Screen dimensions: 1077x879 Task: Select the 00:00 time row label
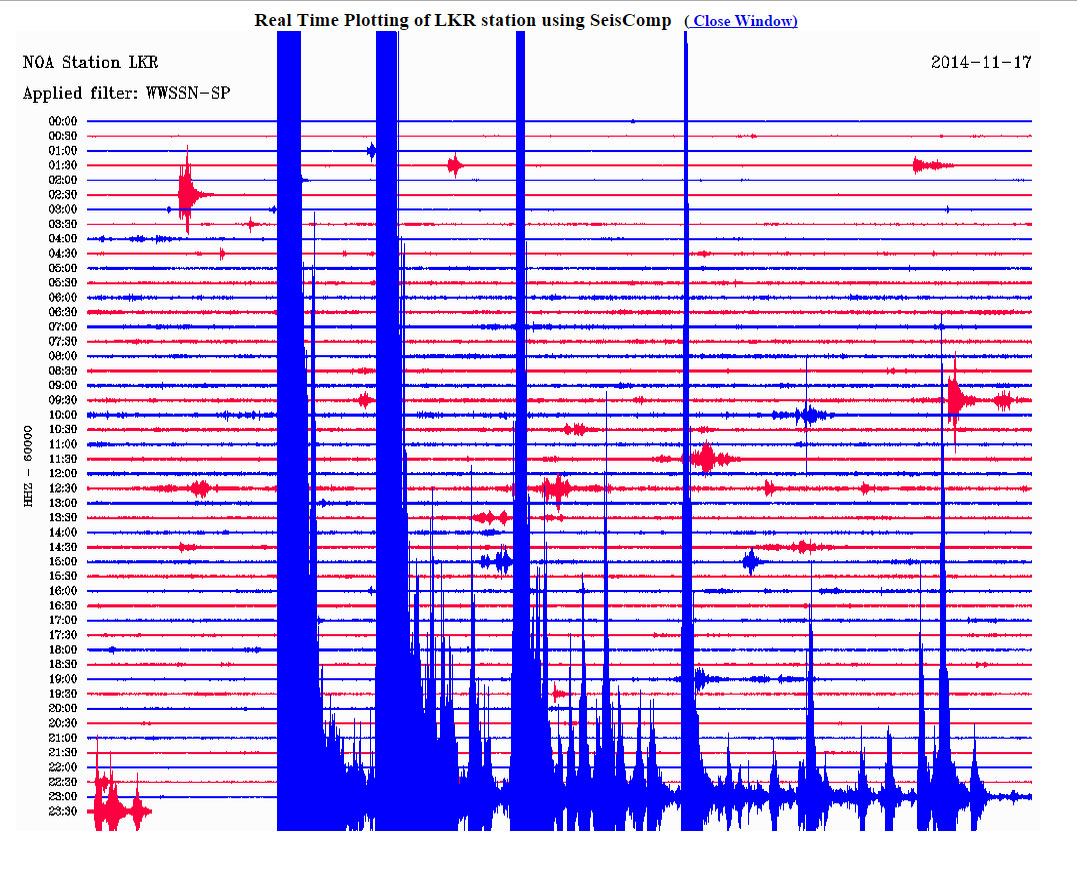tap(63, 121)
